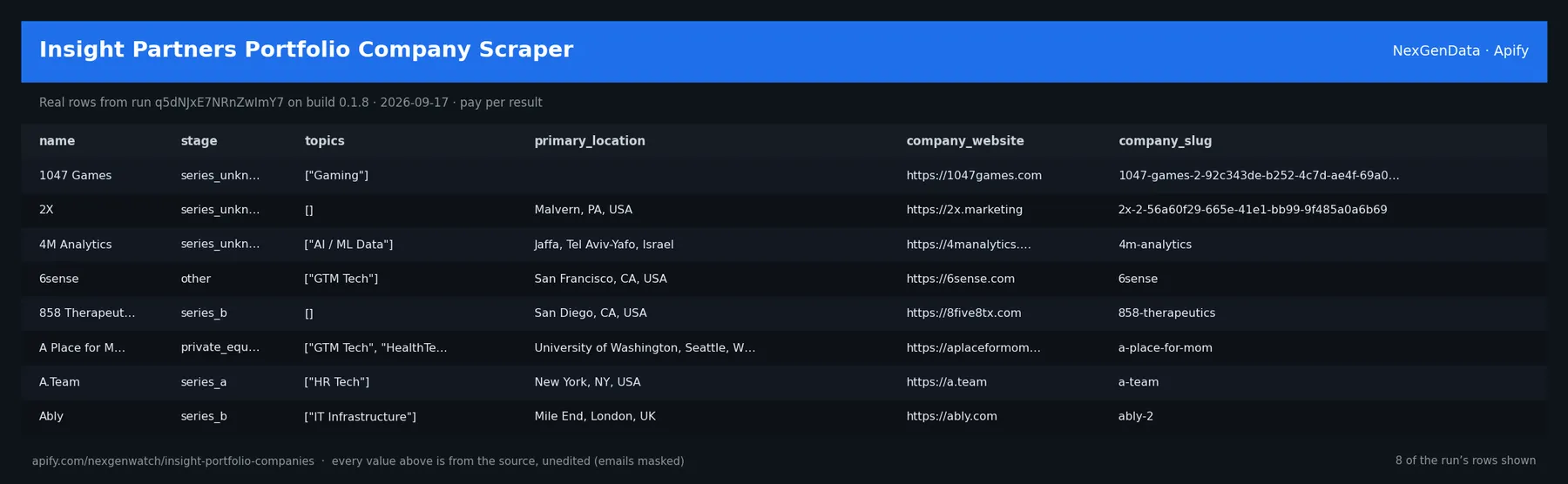Click the 'a-place-for-mom' slug cell
This screenshot has width=1568, height=484.
point(1166,347)
